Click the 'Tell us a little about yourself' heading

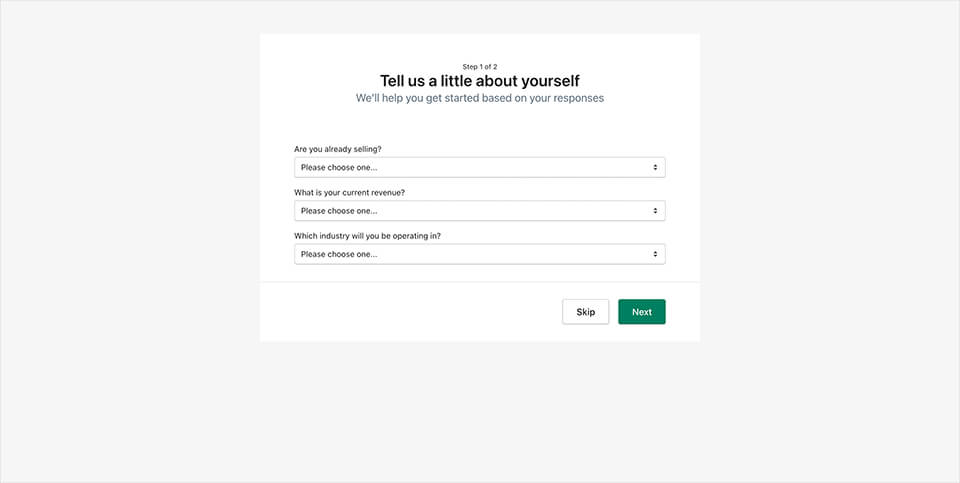click(480, 81)
